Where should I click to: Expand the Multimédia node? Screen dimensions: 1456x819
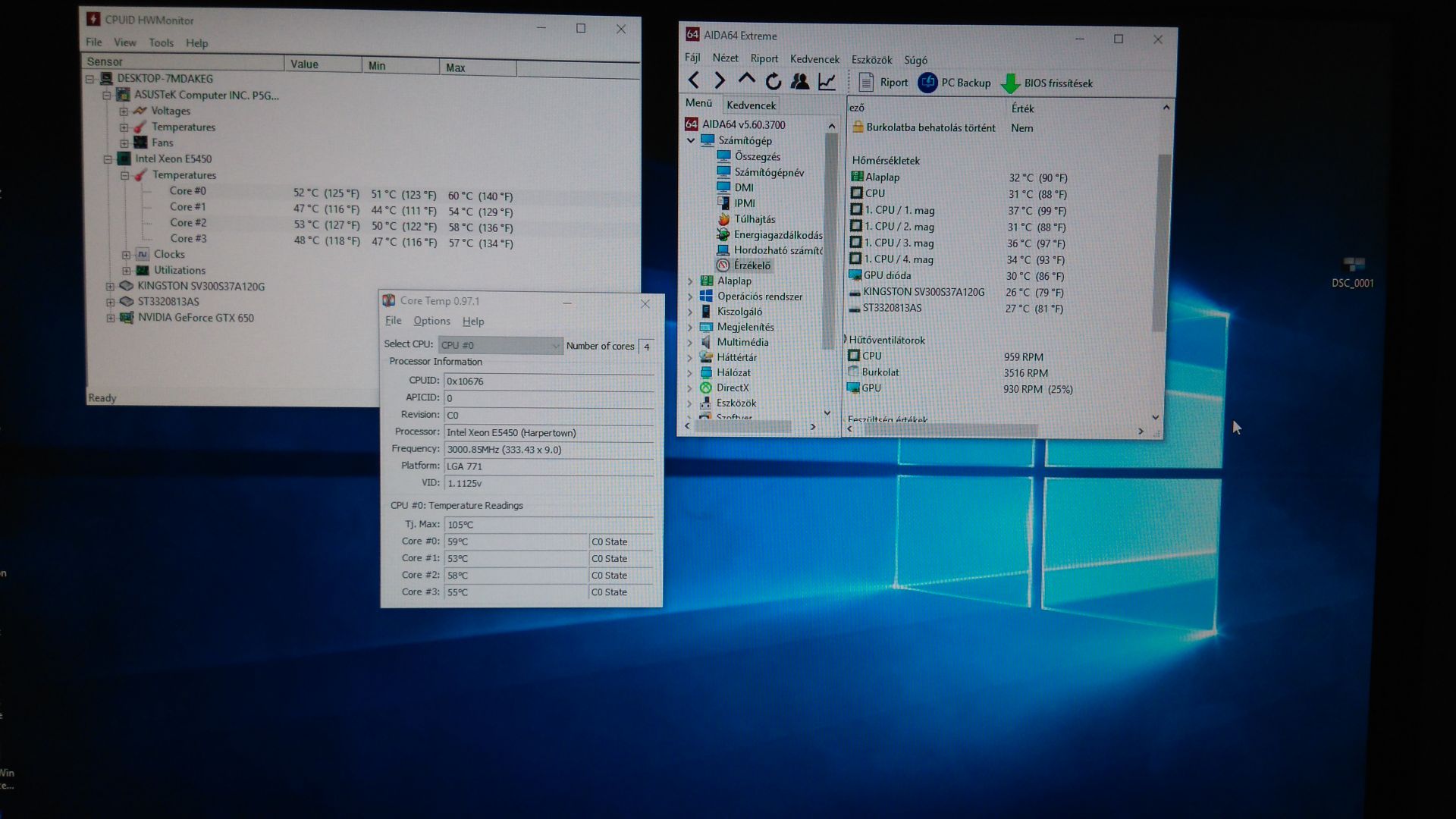click(x=690, y=342)
